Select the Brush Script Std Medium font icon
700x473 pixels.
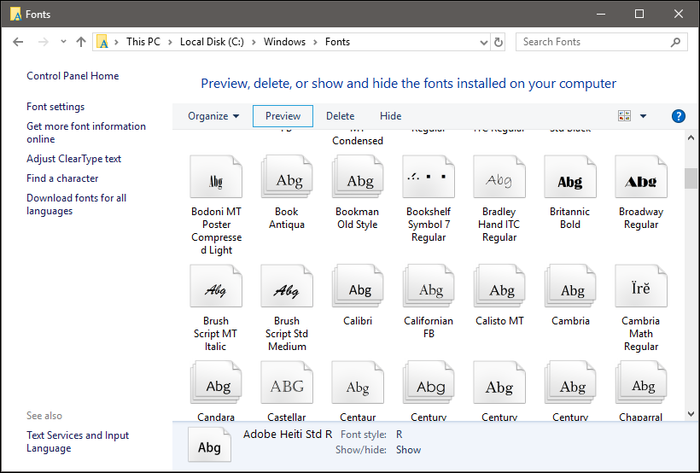click(287, 286)
